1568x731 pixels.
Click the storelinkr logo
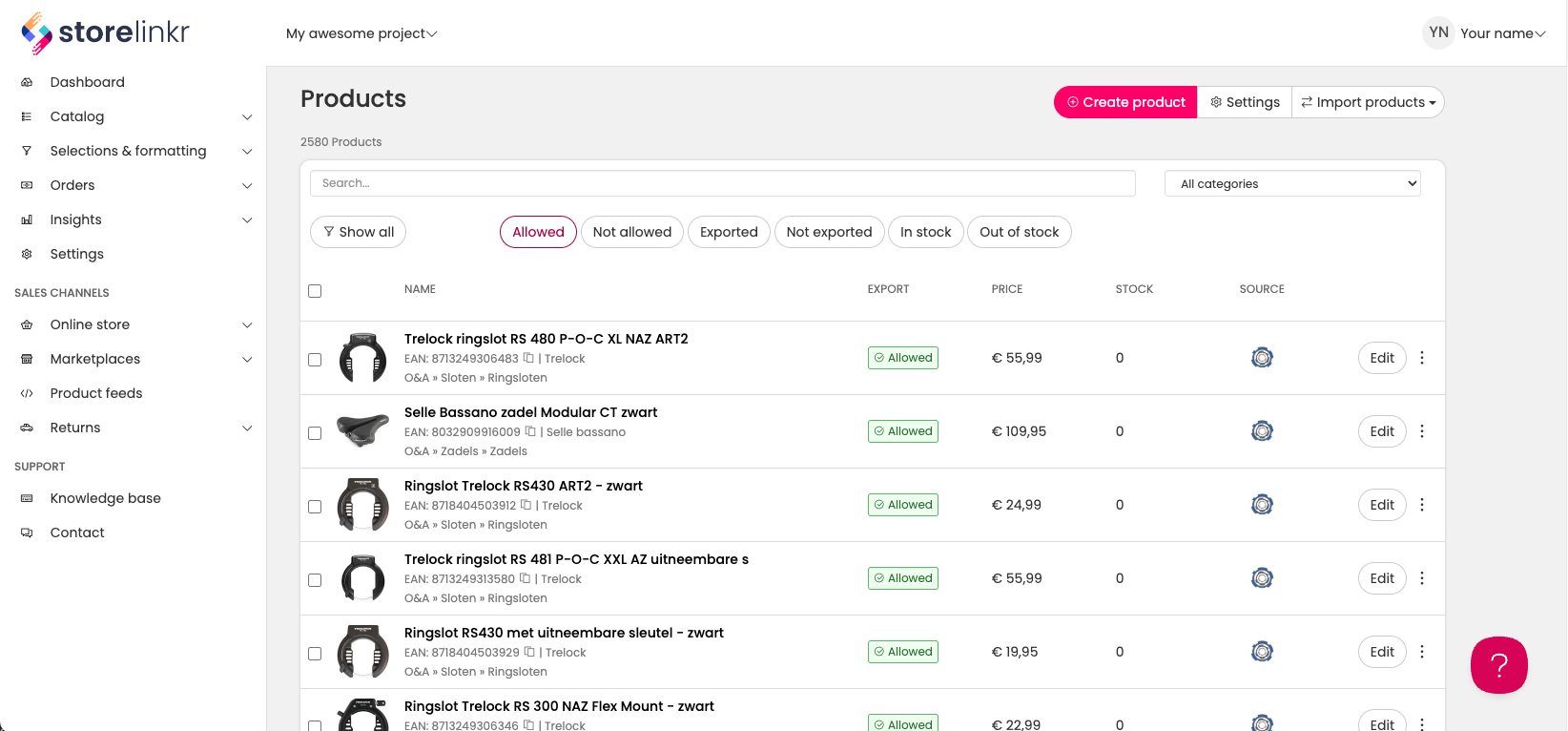[105, 33]
